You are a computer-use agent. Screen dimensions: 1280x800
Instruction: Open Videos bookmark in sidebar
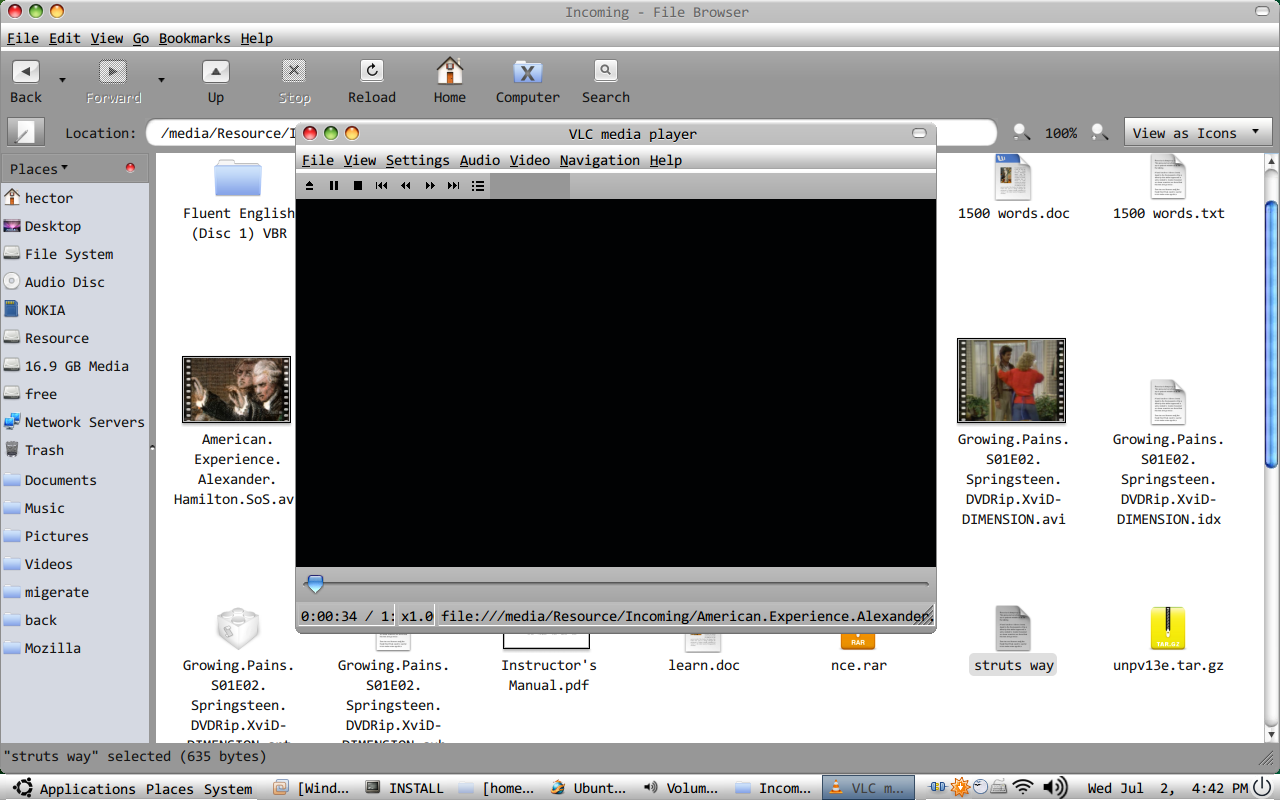click(x=75, y=564)
